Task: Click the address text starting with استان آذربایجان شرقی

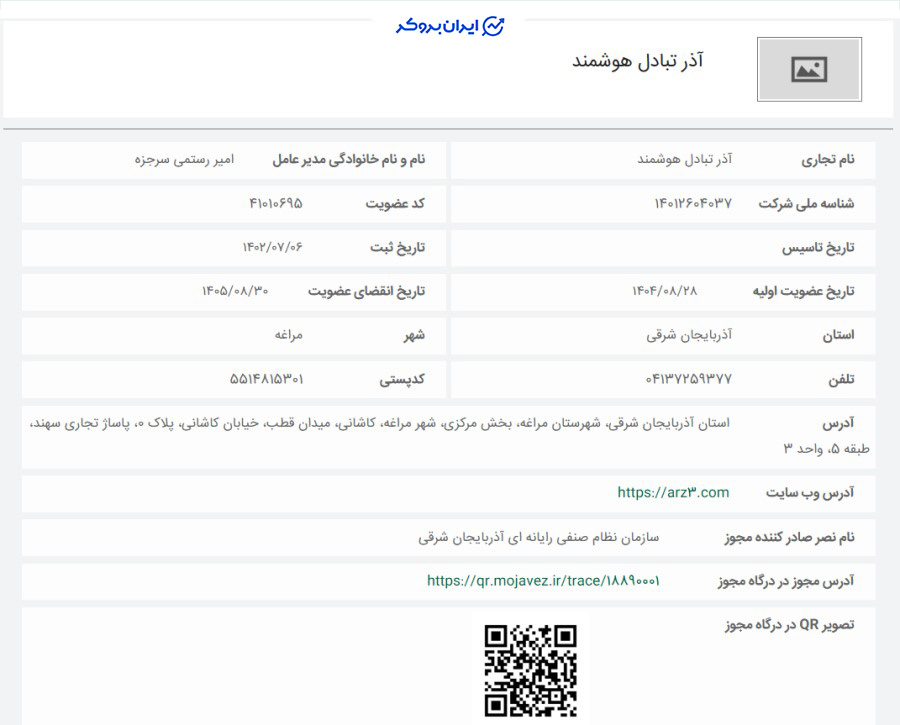Action: [449, 436]
